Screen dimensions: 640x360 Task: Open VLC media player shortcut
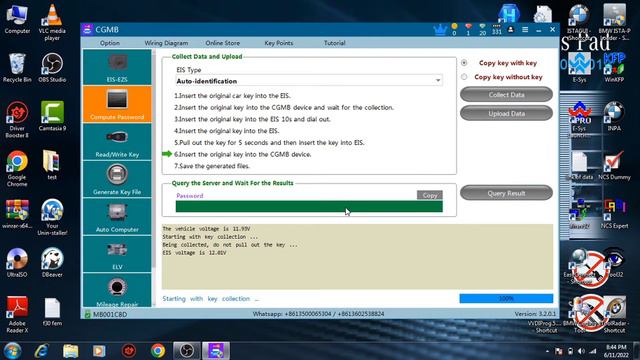point(52,22)
